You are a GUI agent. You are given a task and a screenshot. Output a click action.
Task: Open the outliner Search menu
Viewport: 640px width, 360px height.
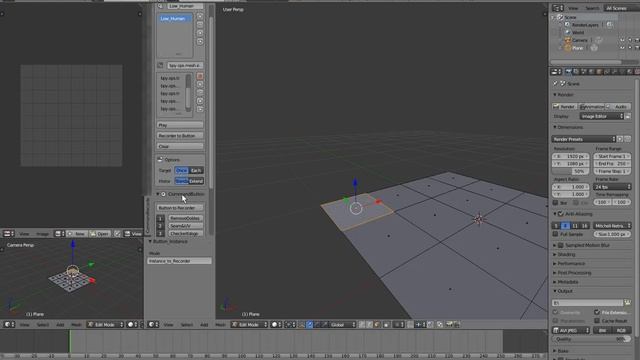592,8
